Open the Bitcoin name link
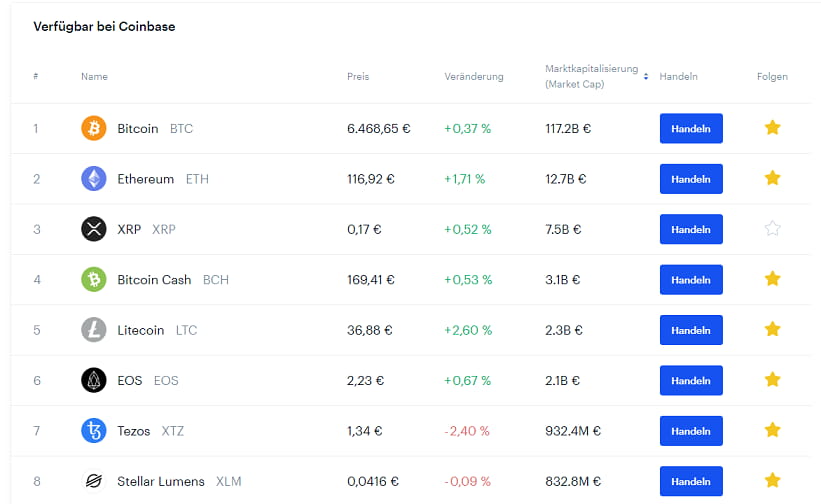 coord(138,128)
